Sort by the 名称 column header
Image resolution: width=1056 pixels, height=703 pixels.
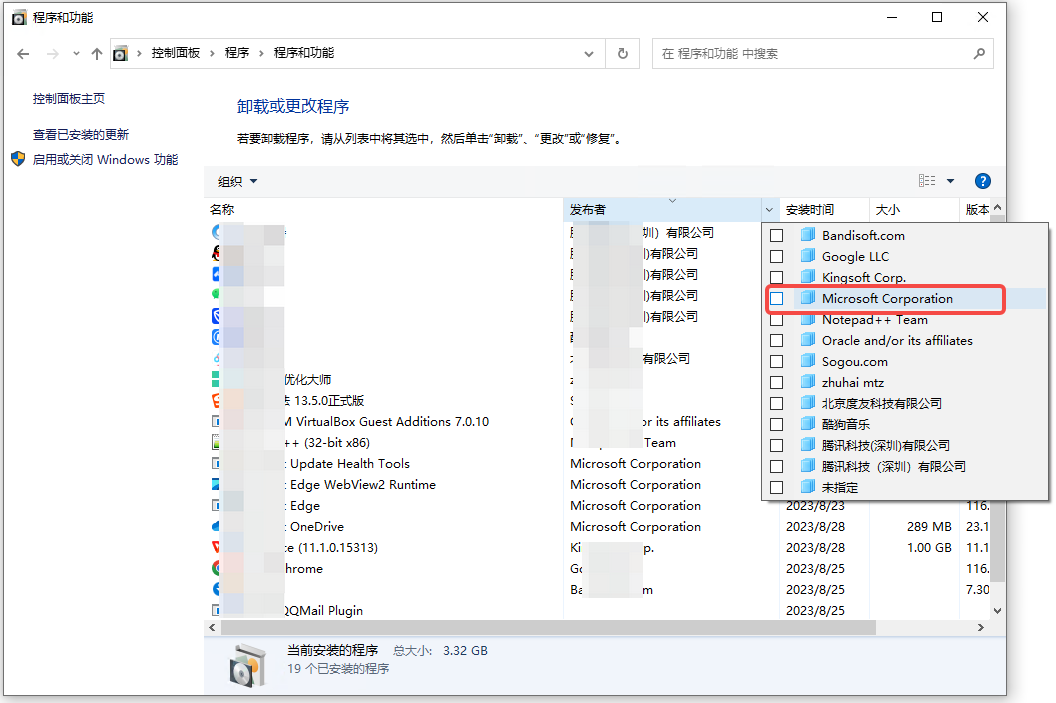383,209
